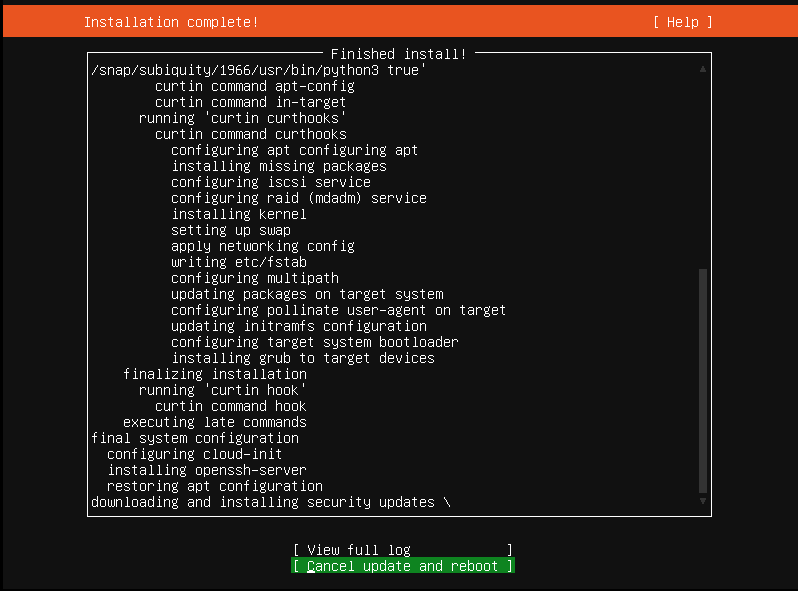Click the 'finalizing installation' log line
The height and width of the screenshot is (591, 798).
tap(215, 374)
